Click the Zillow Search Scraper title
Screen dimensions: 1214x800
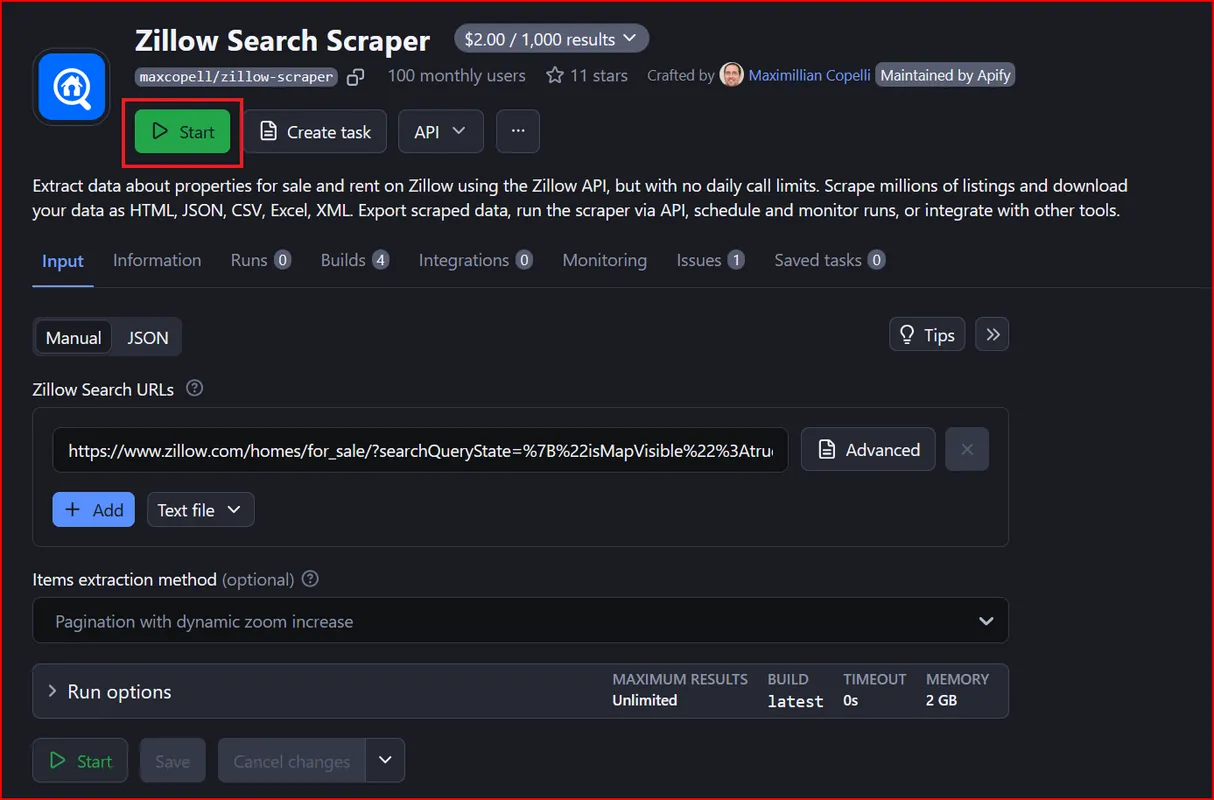283,40
